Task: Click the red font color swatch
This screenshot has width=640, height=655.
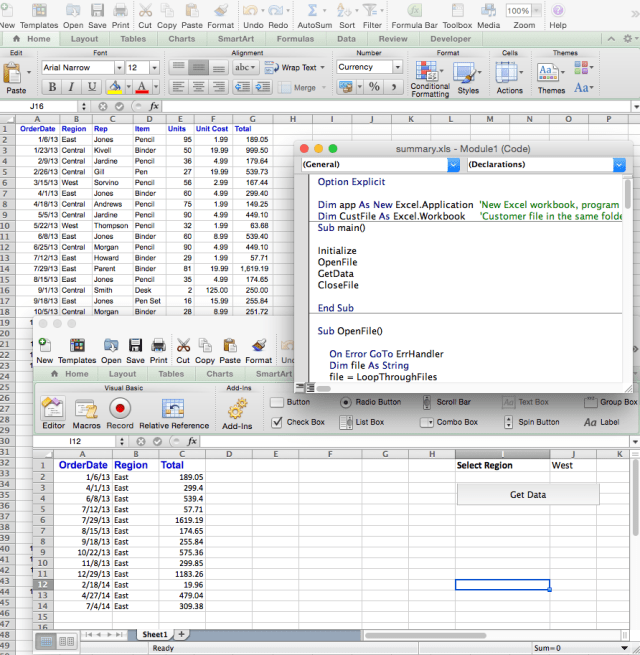Action: coord(142,87)
